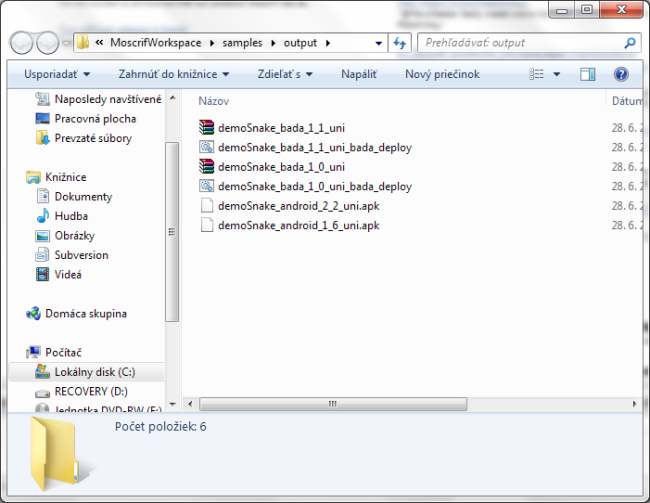Click the Dátum column header
The width and height of the screenshot is (650, 503).
627,101
